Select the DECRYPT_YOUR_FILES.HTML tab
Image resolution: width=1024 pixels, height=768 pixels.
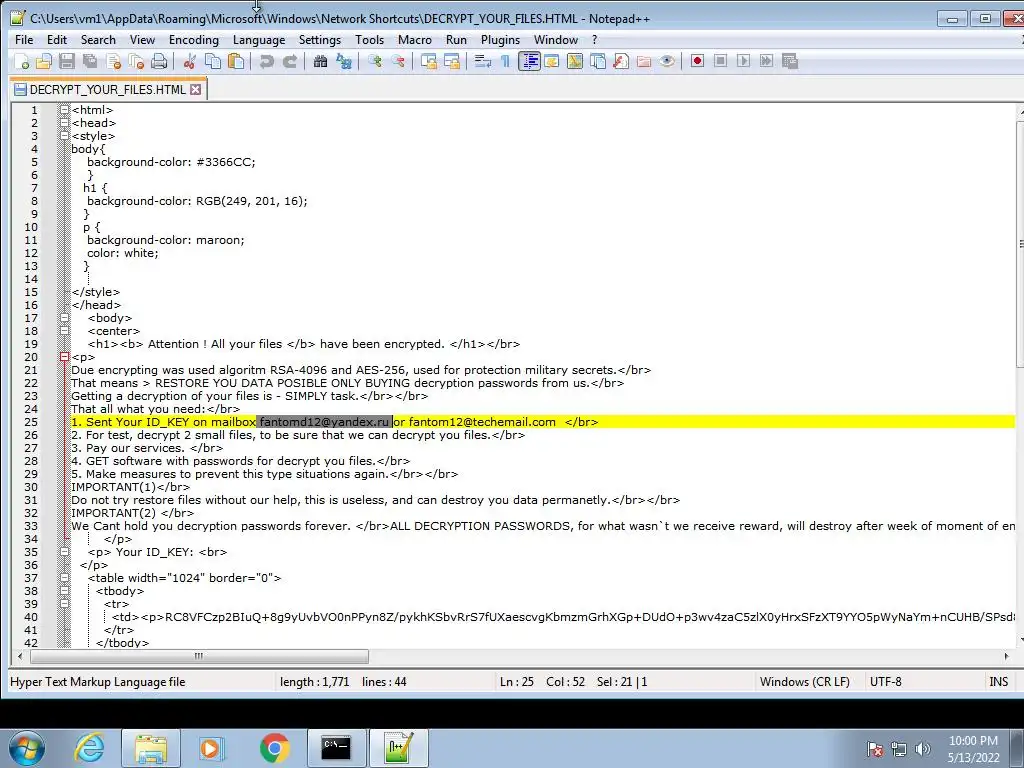click(108, 89)
